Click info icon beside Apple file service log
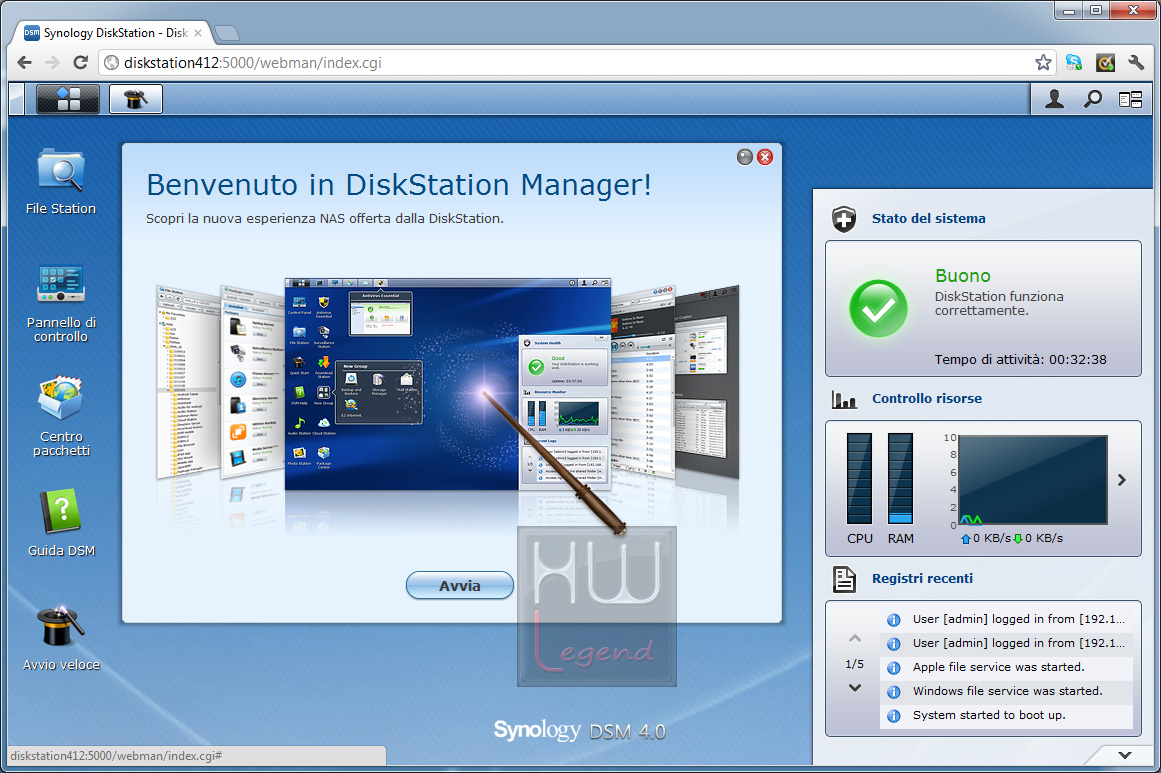This screenshot has height=773, width=1161. (894, 668)
